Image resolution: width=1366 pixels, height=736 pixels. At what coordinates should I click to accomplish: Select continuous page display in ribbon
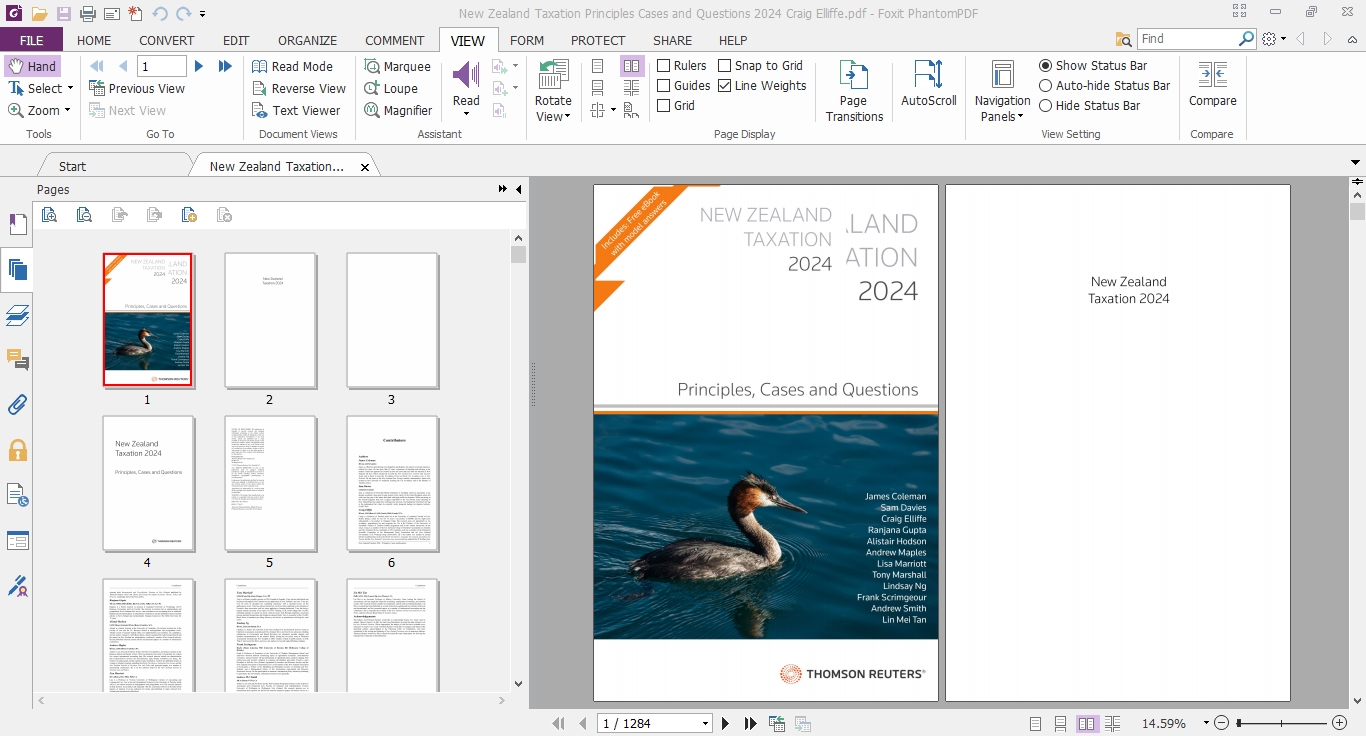598,88
